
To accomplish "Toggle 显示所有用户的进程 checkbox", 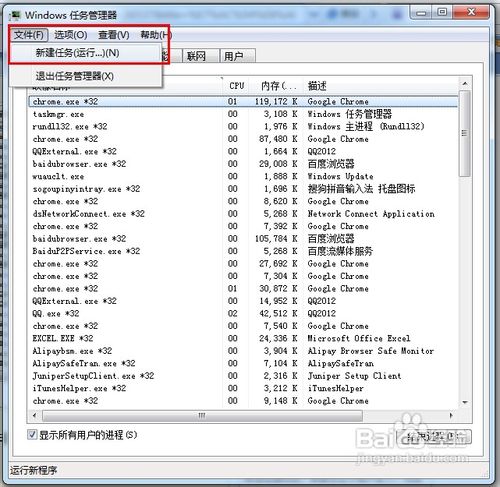I will click(x=32, y=434).
